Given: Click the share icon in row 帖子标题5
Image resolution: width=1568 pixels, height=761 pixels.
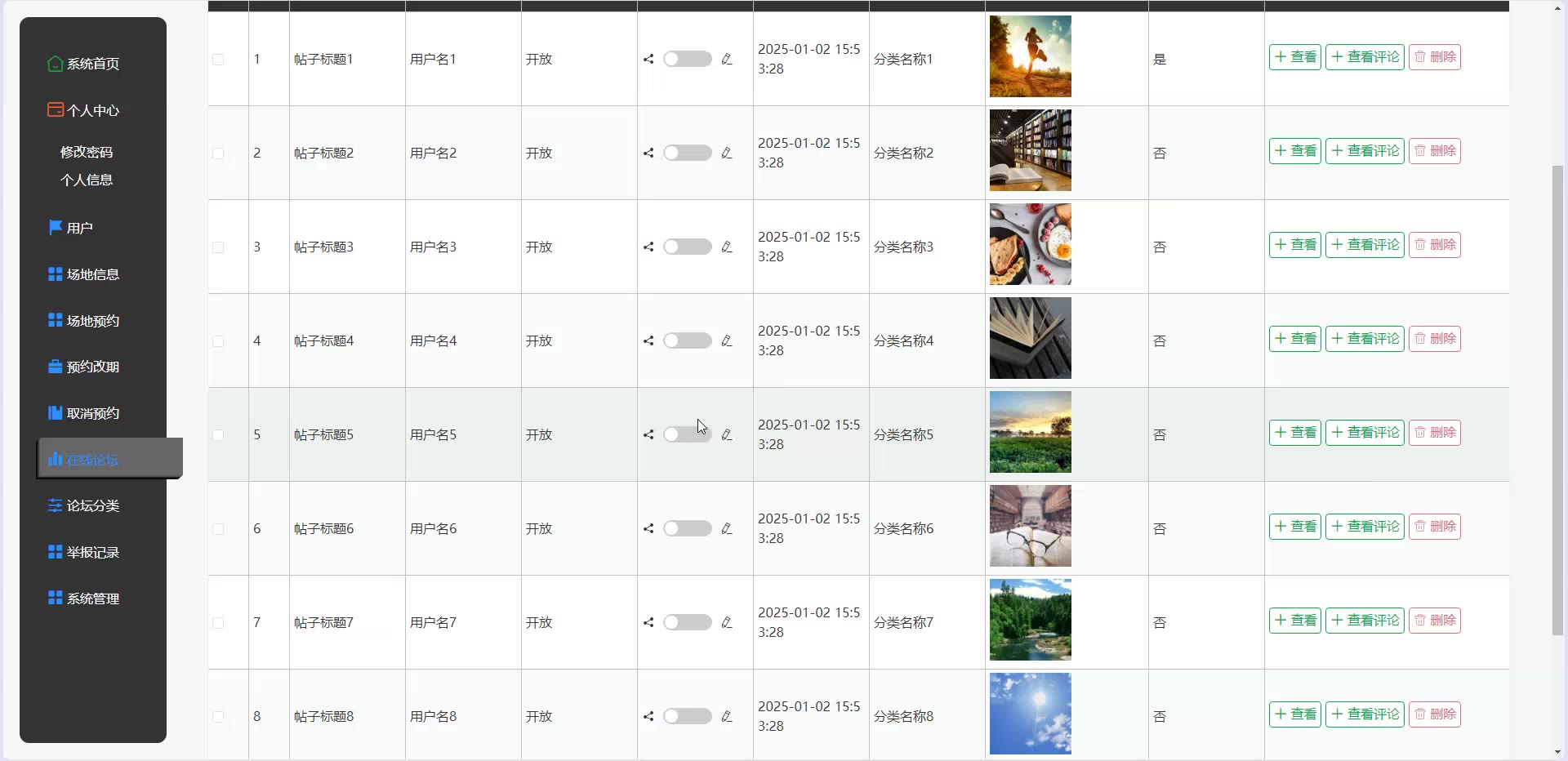Looking at the screenshot, I should (x=648, y=434).
